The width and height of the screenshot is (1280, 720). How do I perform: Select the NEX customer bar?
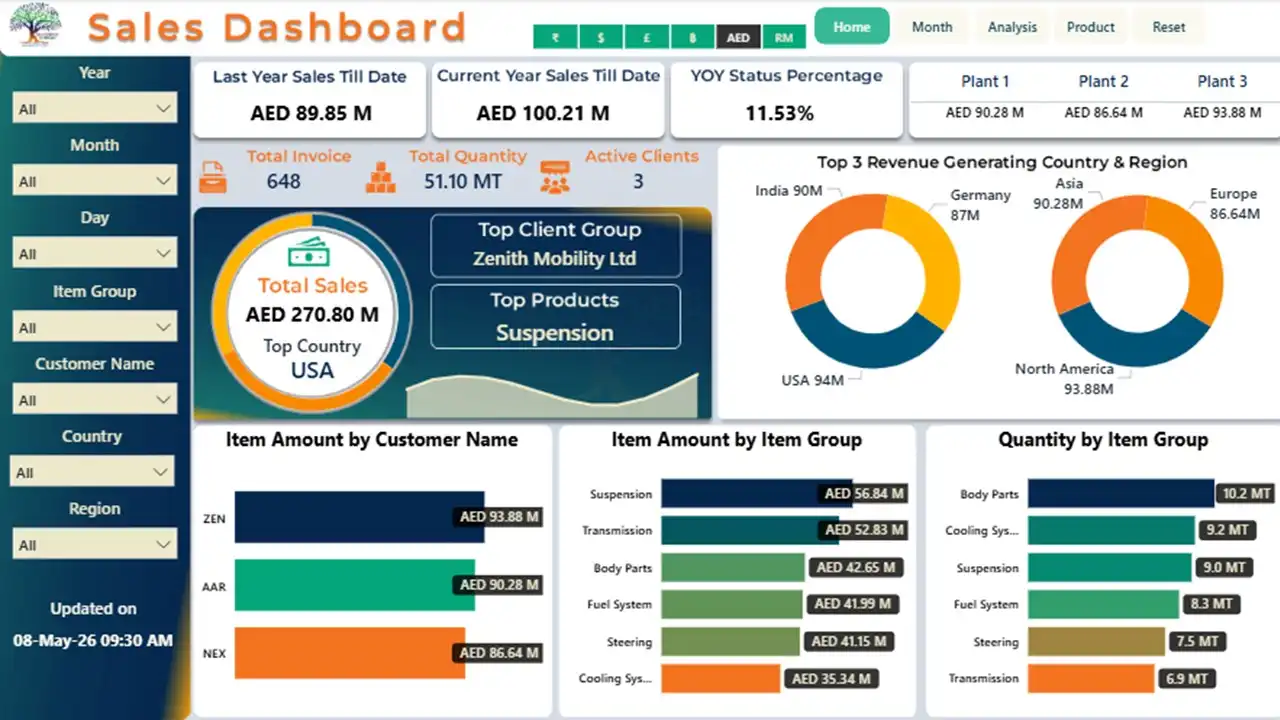[349, 653]
